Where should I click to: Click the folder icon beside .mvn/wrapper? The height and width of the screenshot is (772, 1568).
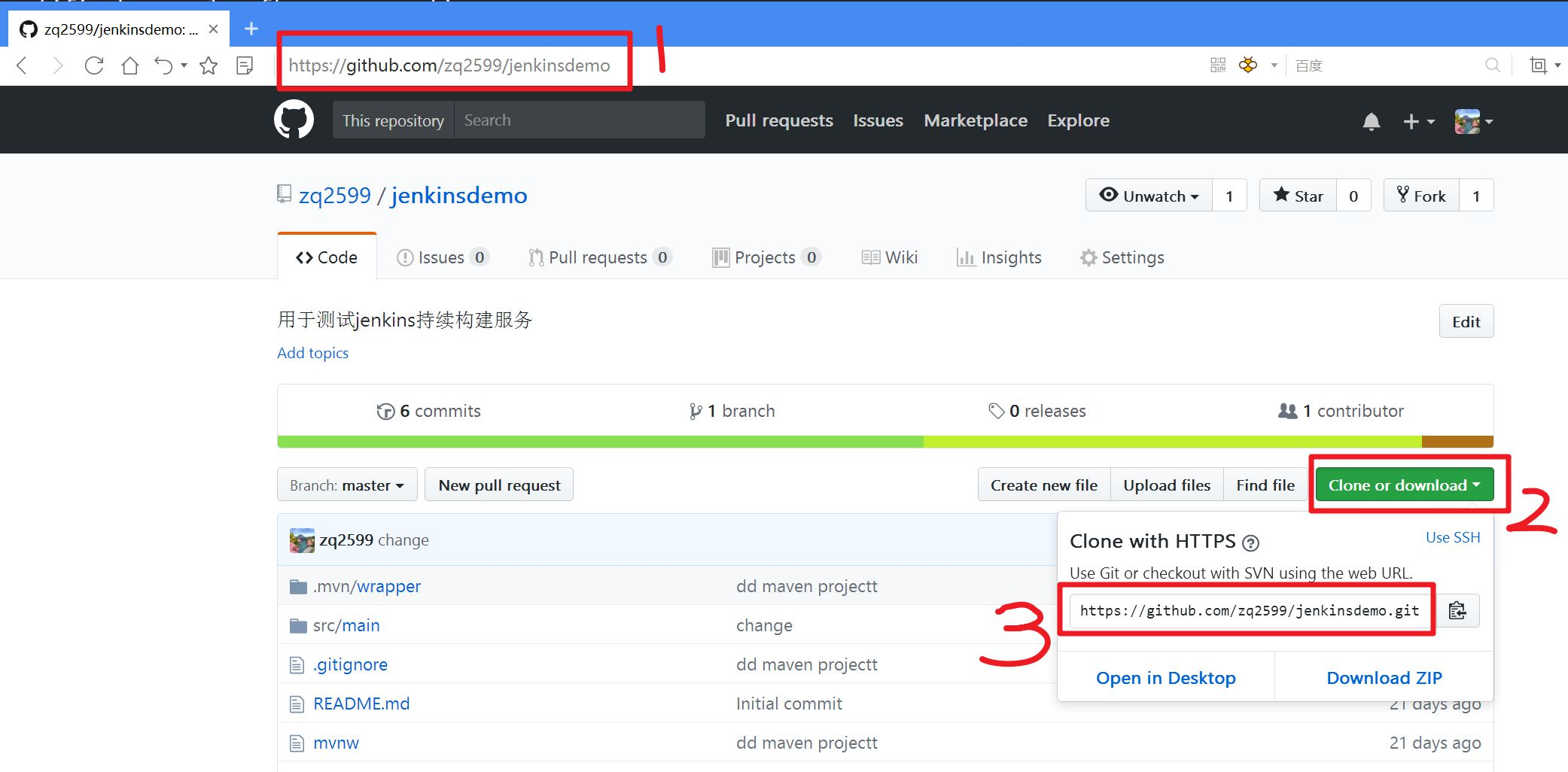tap(298, 587)
